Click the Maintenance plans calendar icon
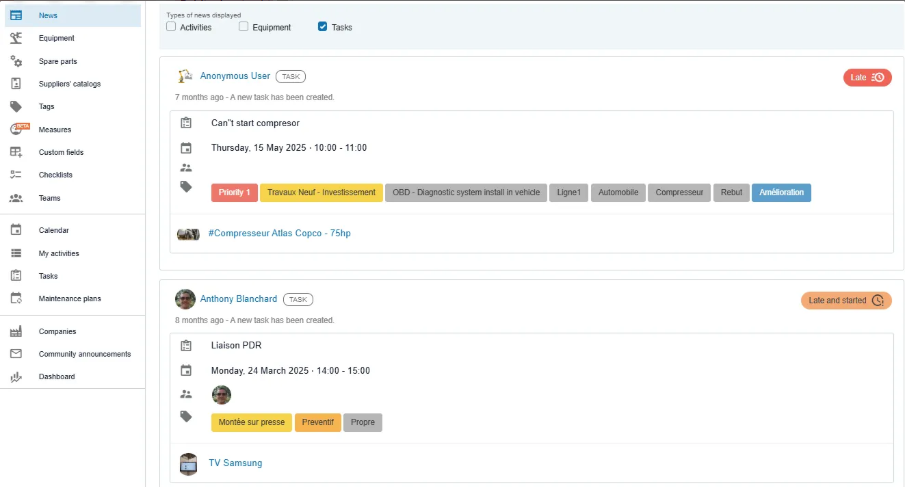 coord(16,298)
